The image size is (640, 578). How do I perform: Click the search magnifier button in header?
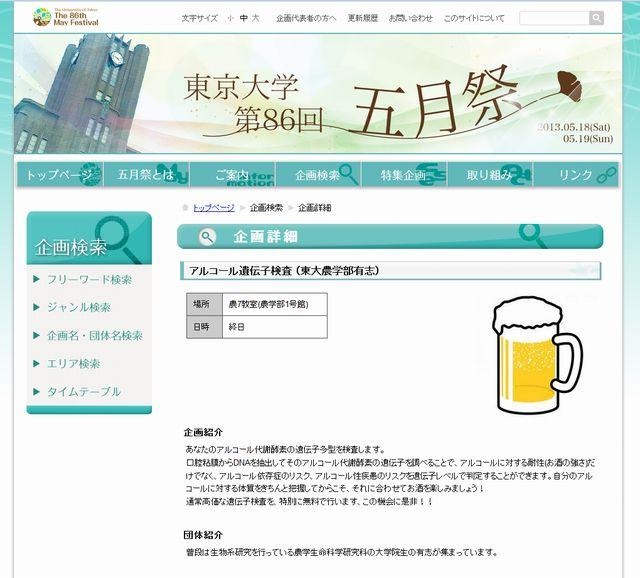[596, 18]
